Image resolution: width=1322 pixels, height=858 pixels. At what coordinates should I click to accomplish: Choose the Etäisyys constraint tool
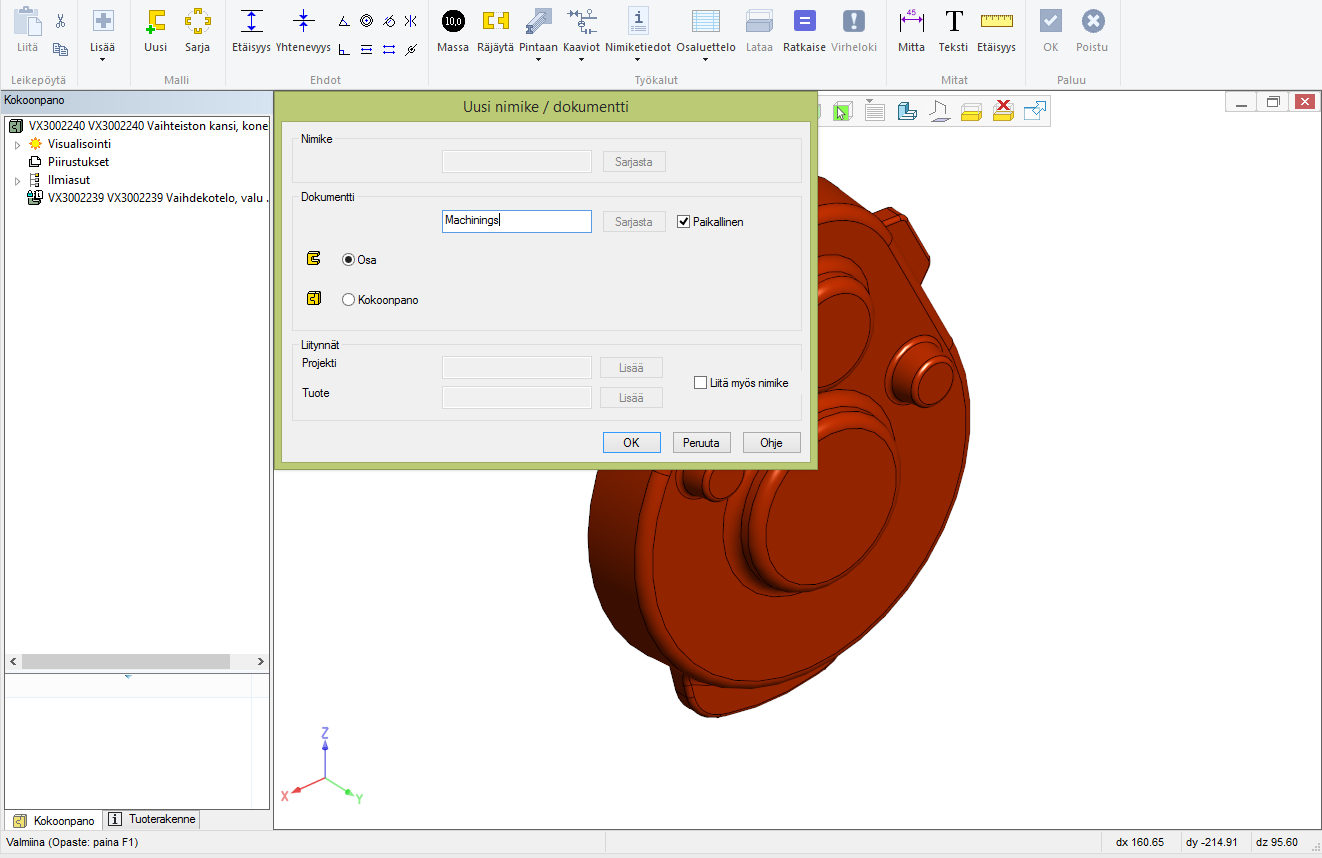(252, 29)
